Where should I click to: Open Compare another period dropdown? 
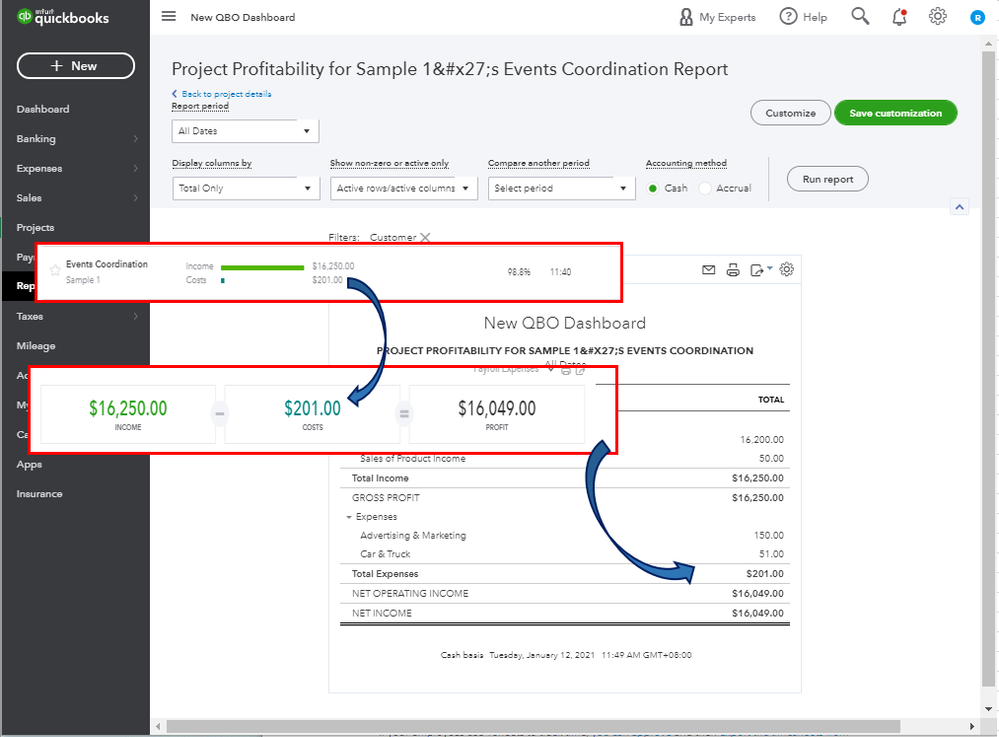point(561,189)
